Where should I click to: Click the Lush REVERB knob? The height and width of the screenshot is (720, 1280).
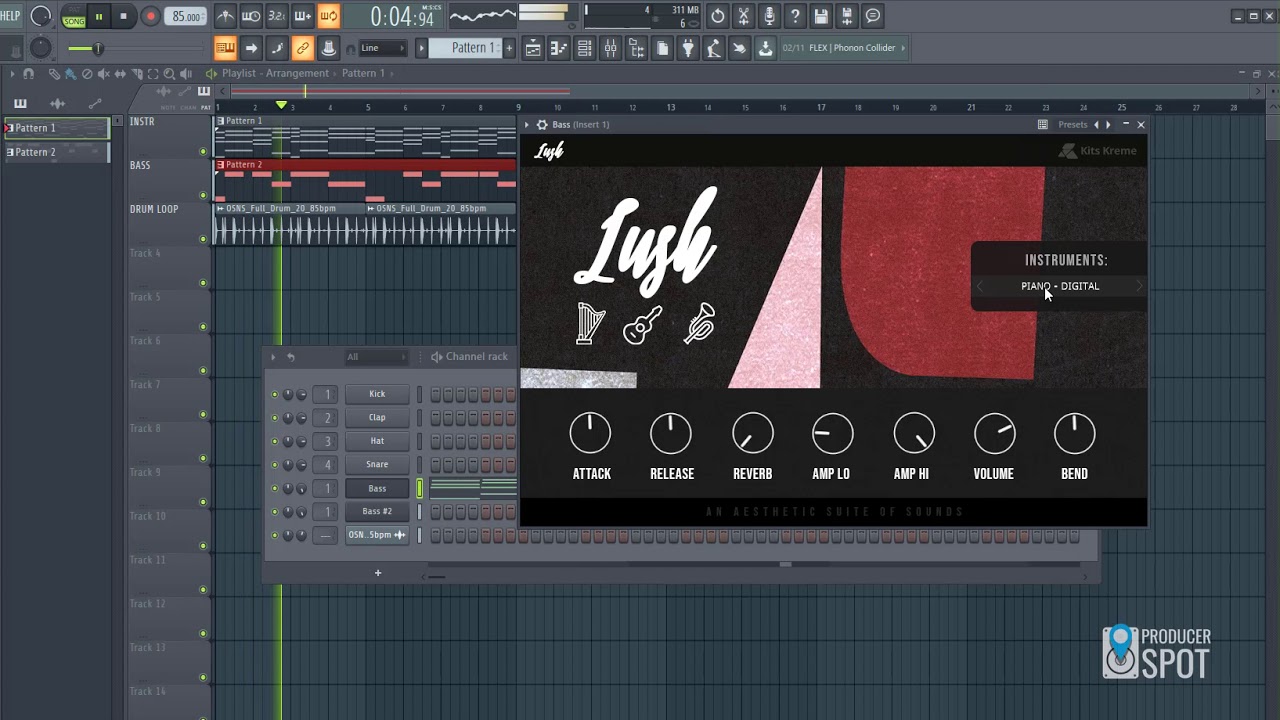pos(752,433)
